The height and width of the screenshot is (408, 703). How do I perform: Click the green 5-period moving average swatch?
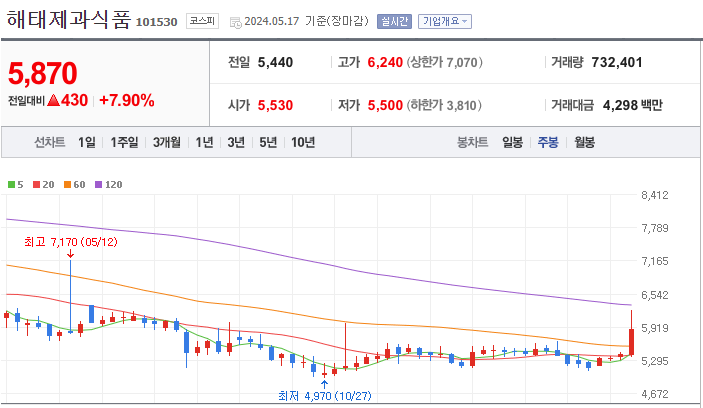coord(12,184)
